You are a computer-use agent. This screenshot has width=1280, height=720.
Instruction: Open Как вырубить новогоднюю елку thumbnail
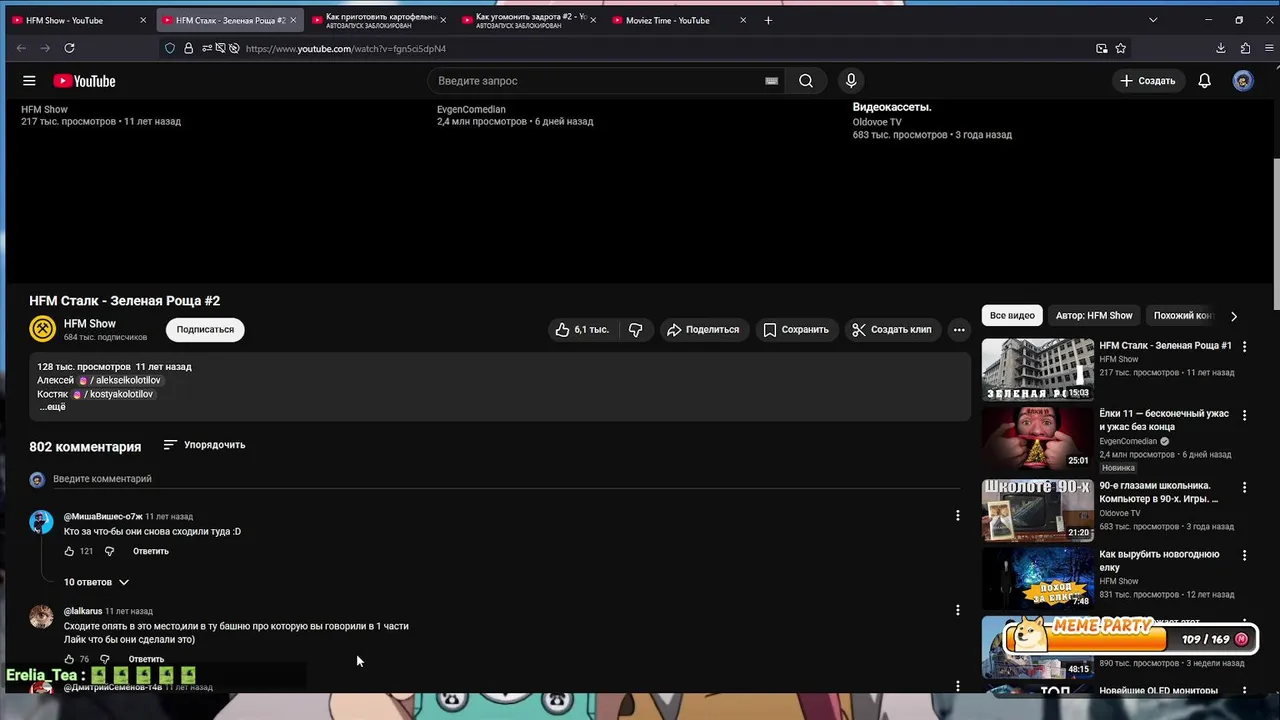(1037, 578)
